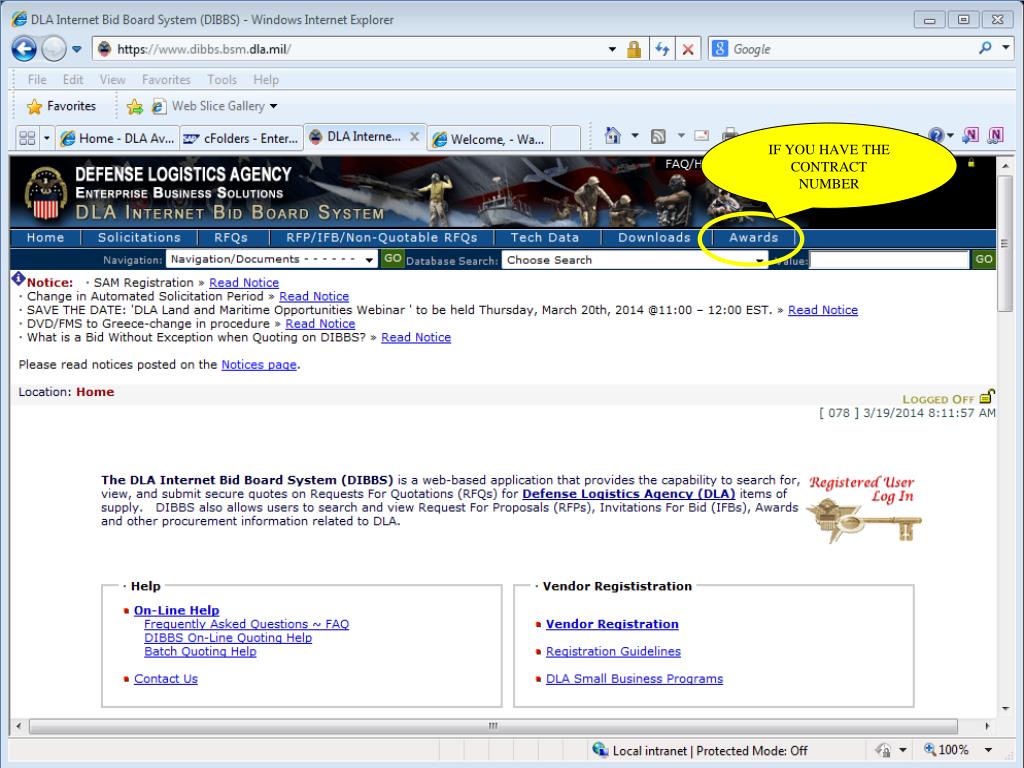The image size is (1024, 768).
Task: Click the Defense Logistics Agency (DLA) link
Action: [x=628, y=494]
